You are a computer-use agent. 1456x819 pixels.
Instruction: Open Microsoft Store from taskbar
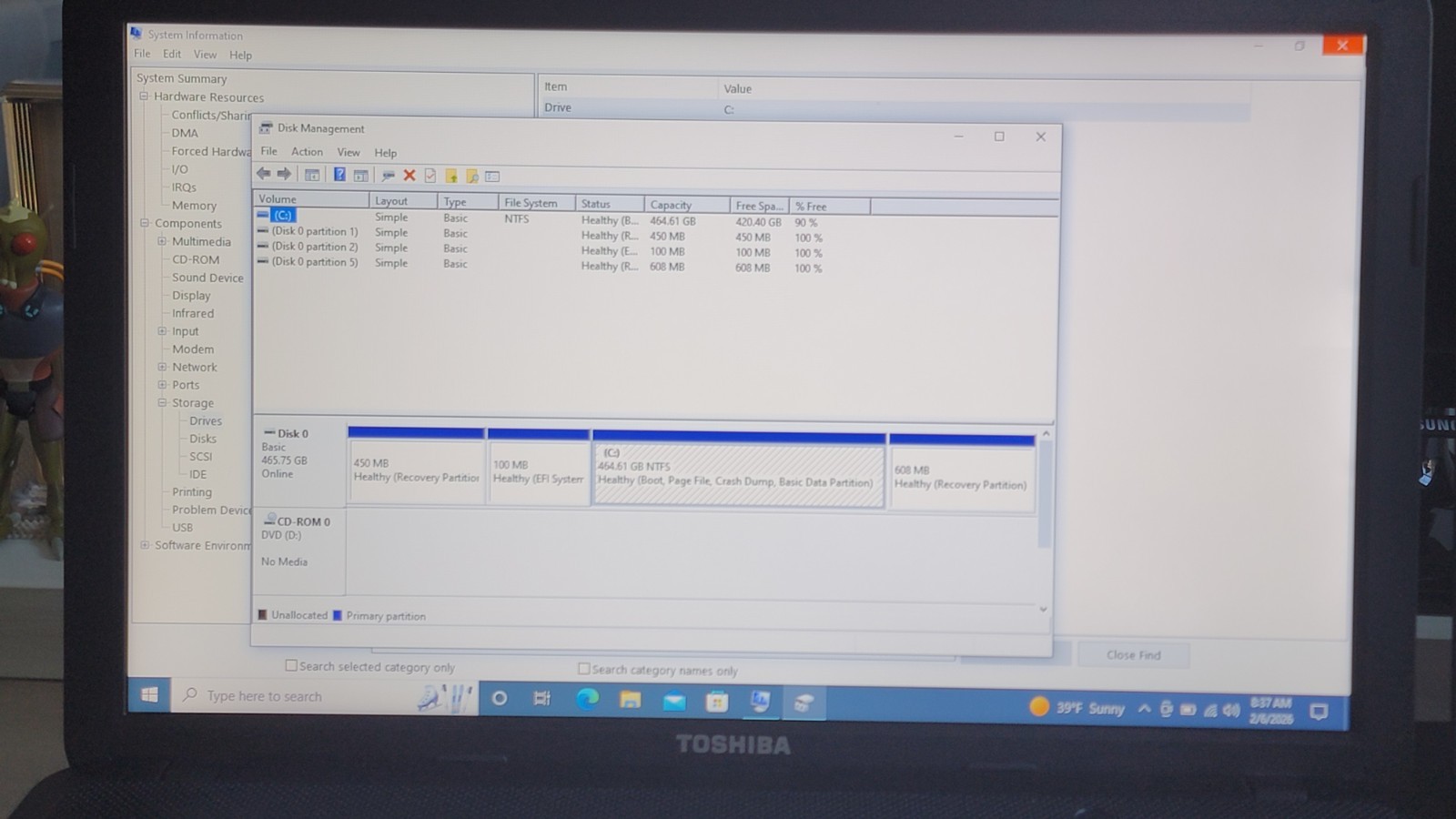(x=717, y=702)
